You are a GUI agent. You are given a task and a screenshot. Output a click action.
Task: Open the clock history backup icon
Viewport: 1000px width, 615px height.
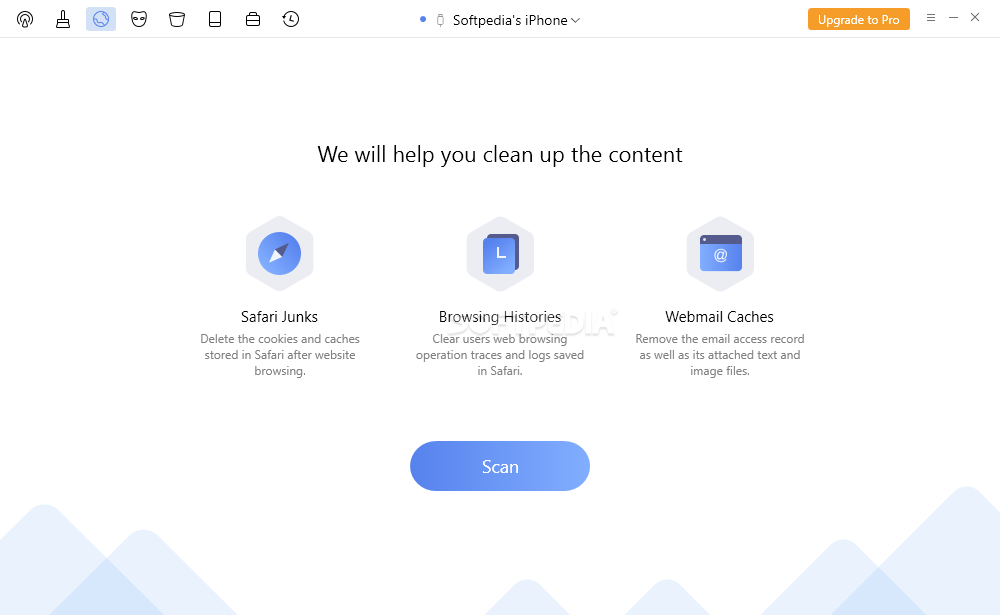291,20
